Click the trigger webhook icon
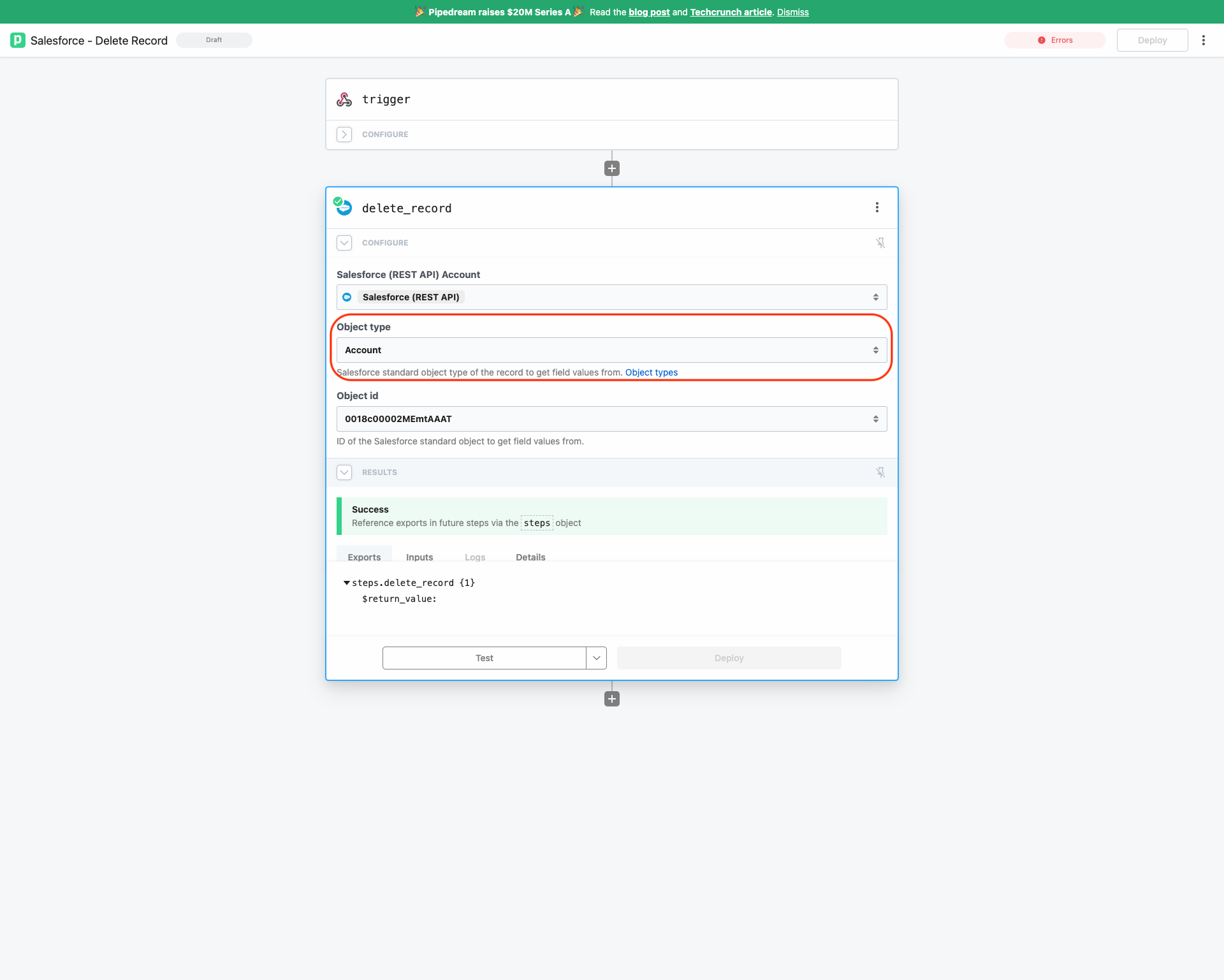The width and height of the screenshot is (1224, 980). [344, 99]
